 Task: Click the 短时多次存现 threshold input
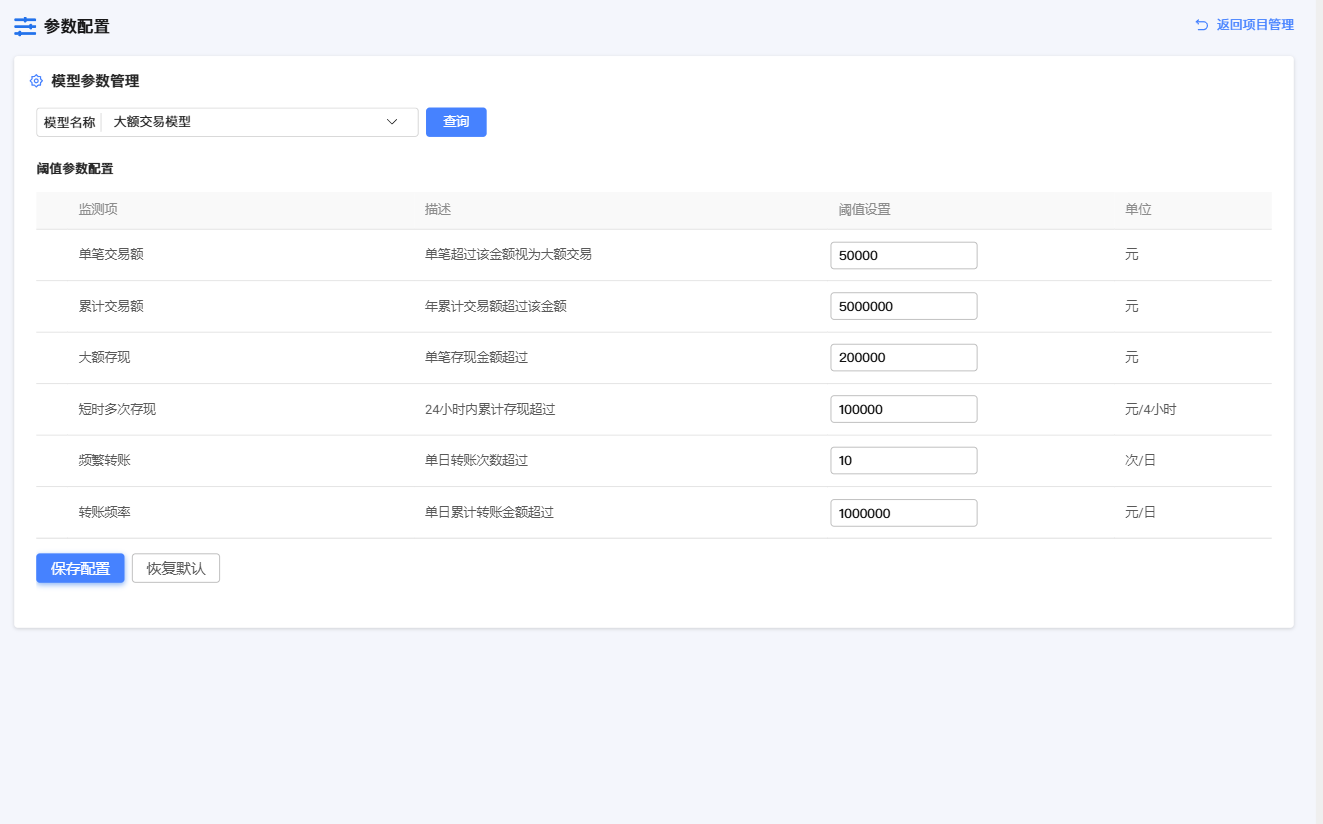(903, 409)
